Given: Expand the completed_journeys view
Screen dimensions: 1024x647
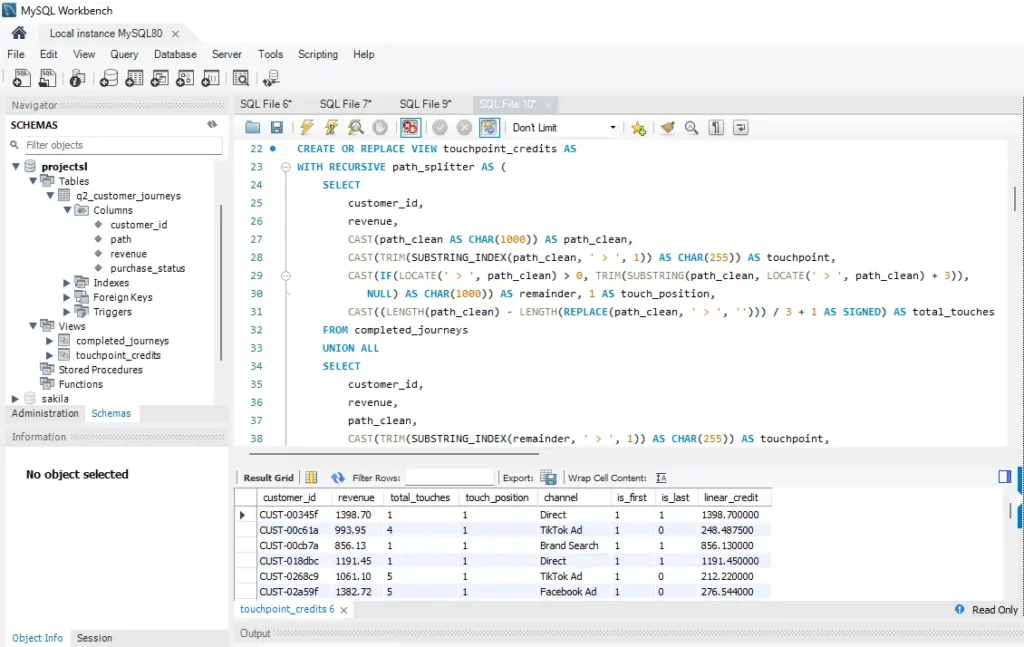Looking at the screenshot, I should (50, 341).
